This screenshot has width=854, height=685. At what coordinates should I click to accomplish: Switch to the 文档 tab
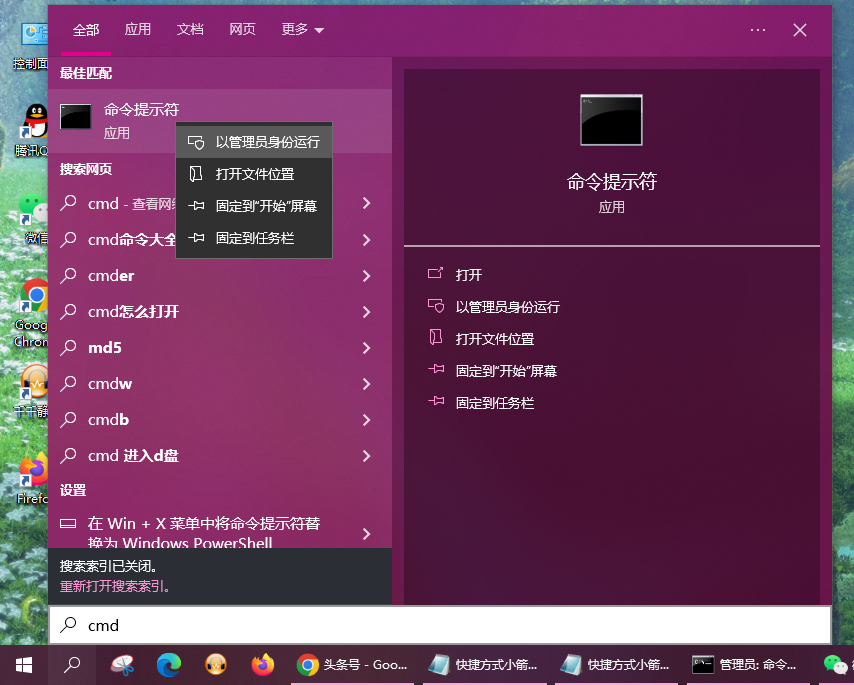[x=190, y=29]
